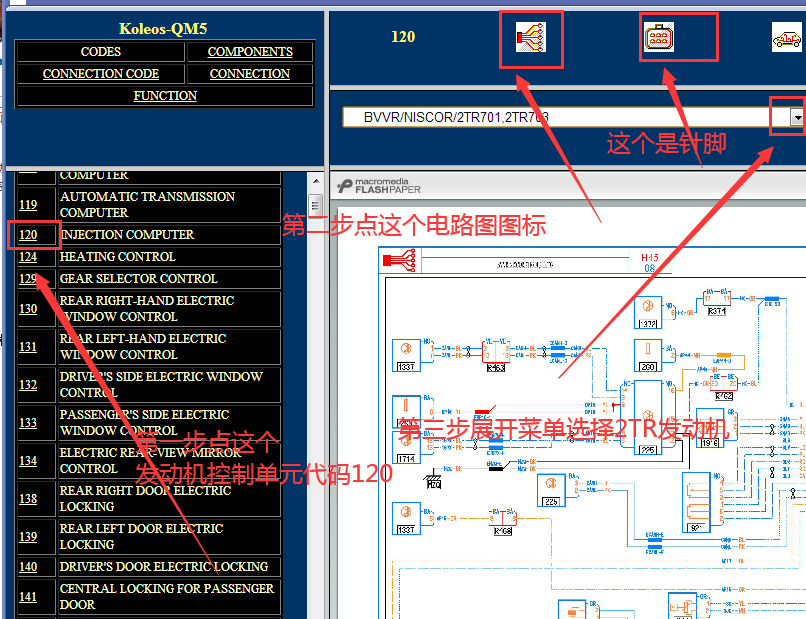Select REAR LEFT DOOR ELECTRIC LOCKING text
Viewport: 806px width, 619px height.
click(141, 537)
